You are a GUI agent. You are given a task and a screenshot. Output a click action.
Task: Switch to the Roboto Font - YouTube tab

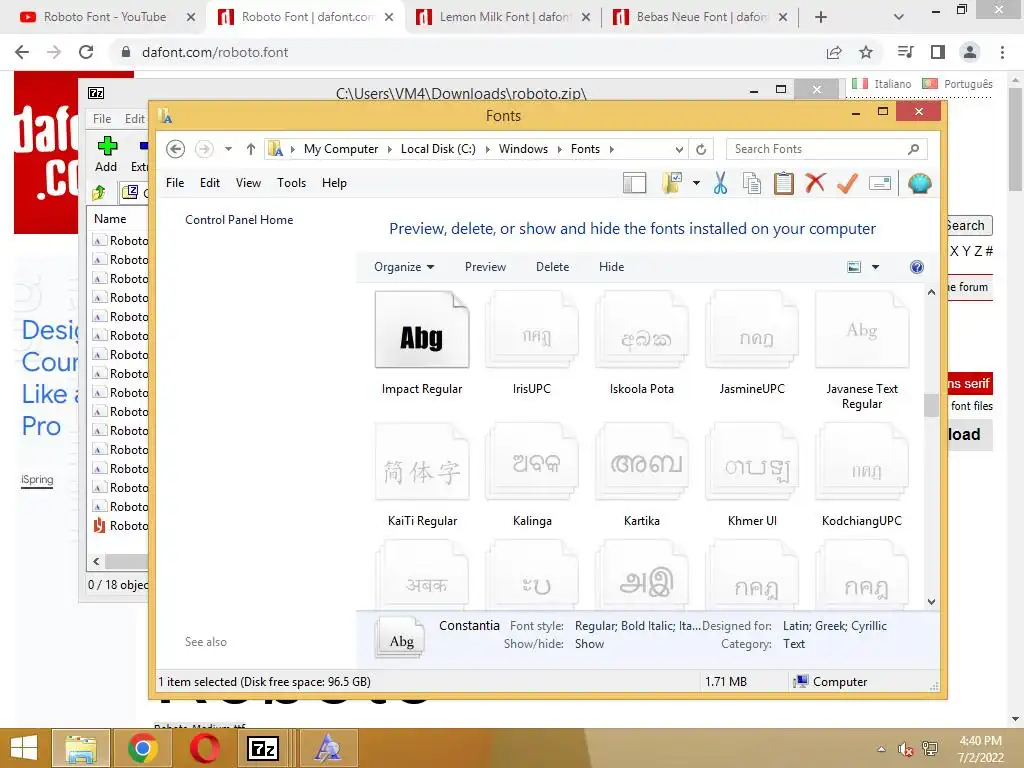click(x=104, y=17)
